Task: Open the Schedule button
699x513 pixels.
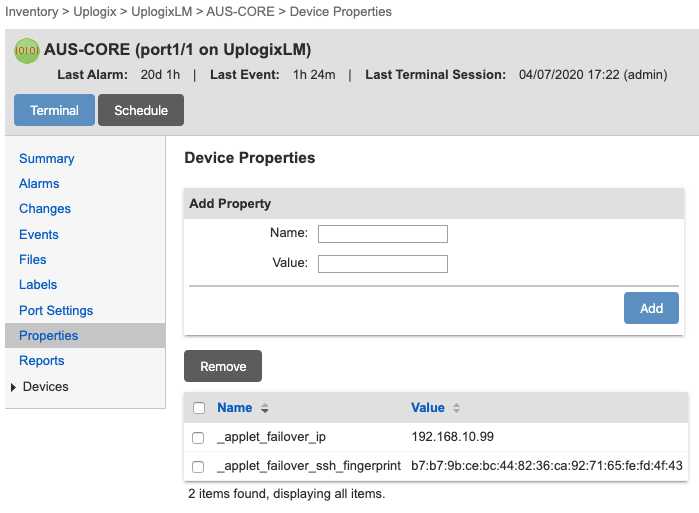Action: coord(140,110)
